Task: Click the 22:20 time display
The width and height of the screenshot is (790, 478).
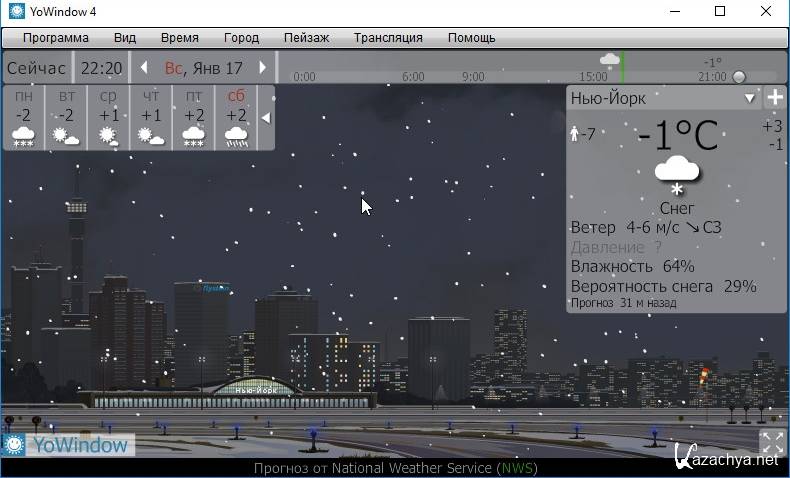Action: point(101,68)
